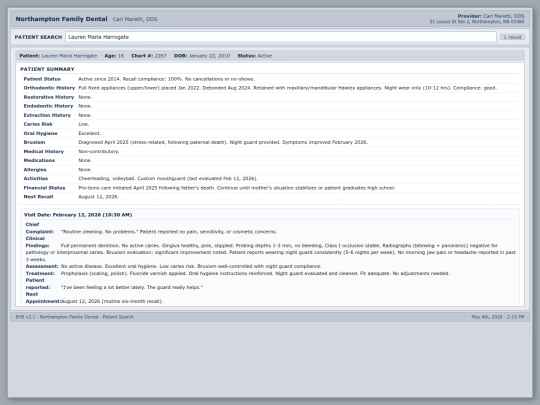
Task: Click the Oral Hygiene row label
Action: [x=40, y=133]
